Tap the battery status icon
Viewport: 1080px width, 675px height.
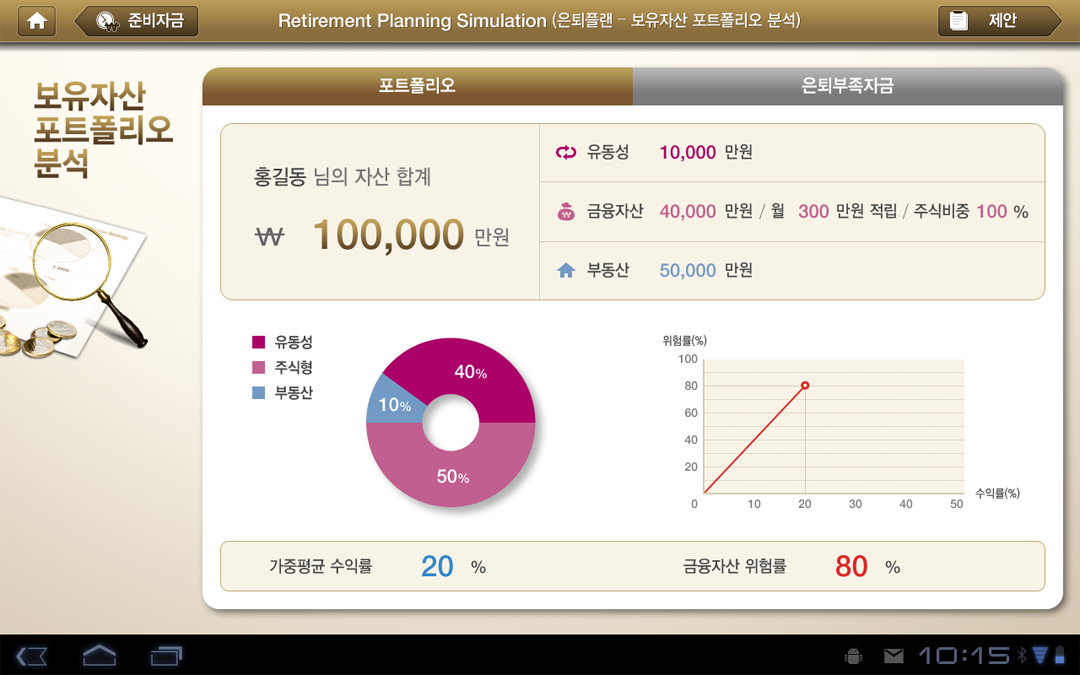(x=1060, y=656)
